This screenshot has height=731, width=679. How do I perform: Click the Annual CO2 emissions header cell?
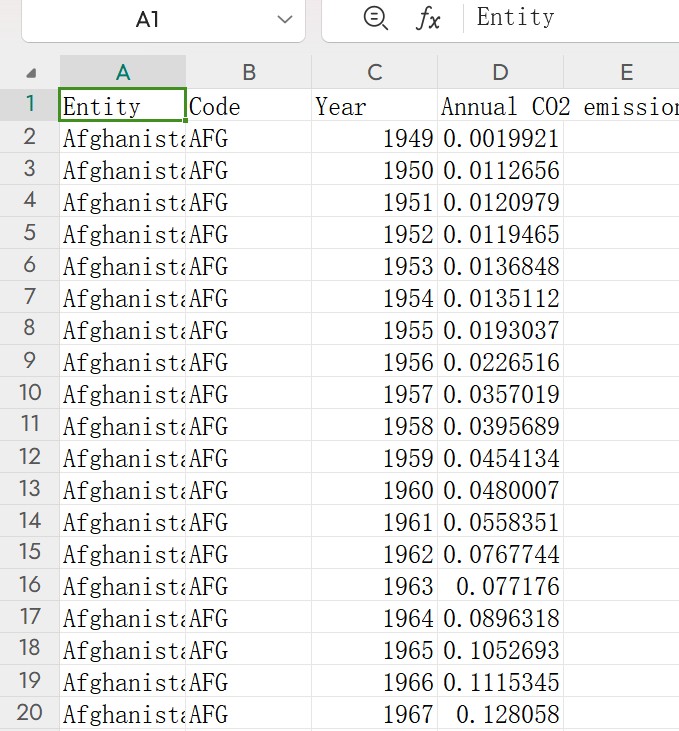tap(500, 106)
